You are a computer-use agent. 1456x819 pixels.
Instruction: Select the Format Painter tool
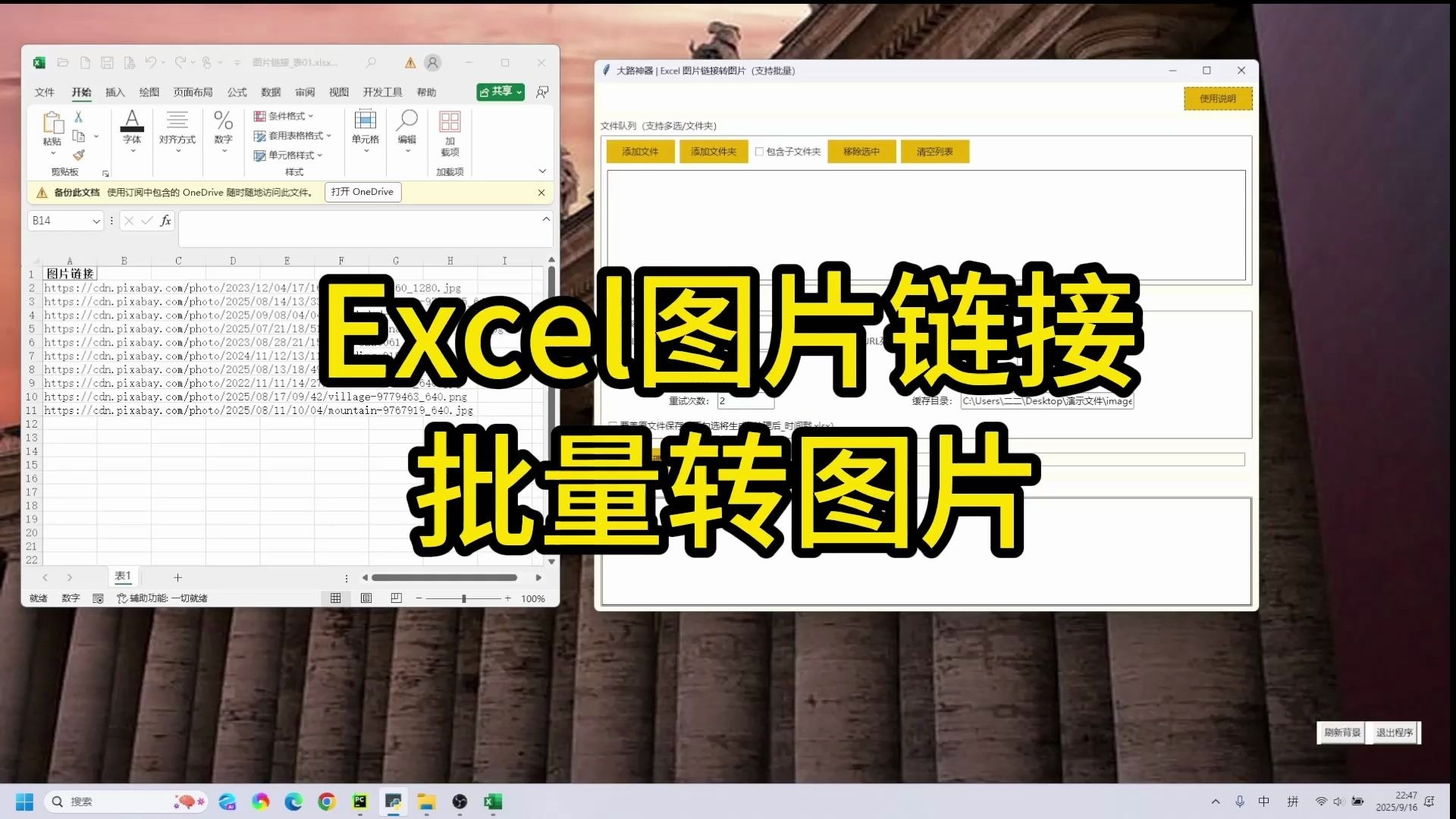(x=79, y=155)
